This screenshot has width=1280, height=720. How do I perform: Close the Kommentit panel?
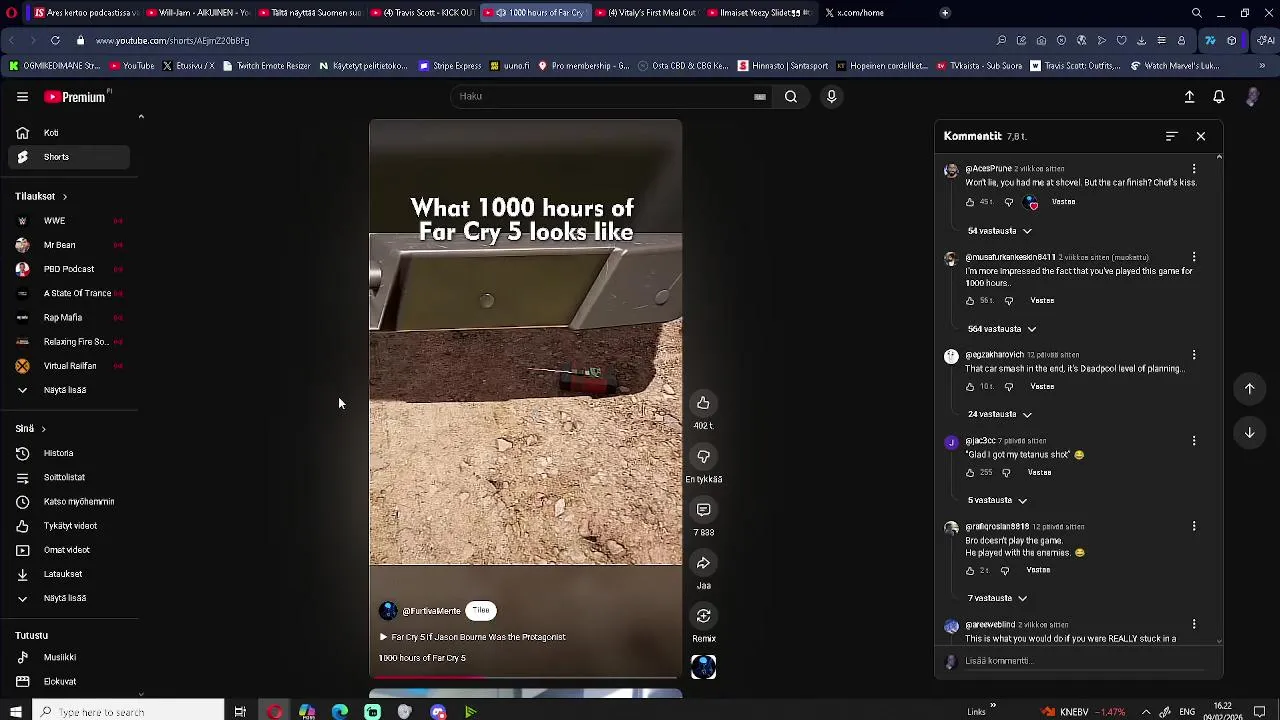(1201, 136)
